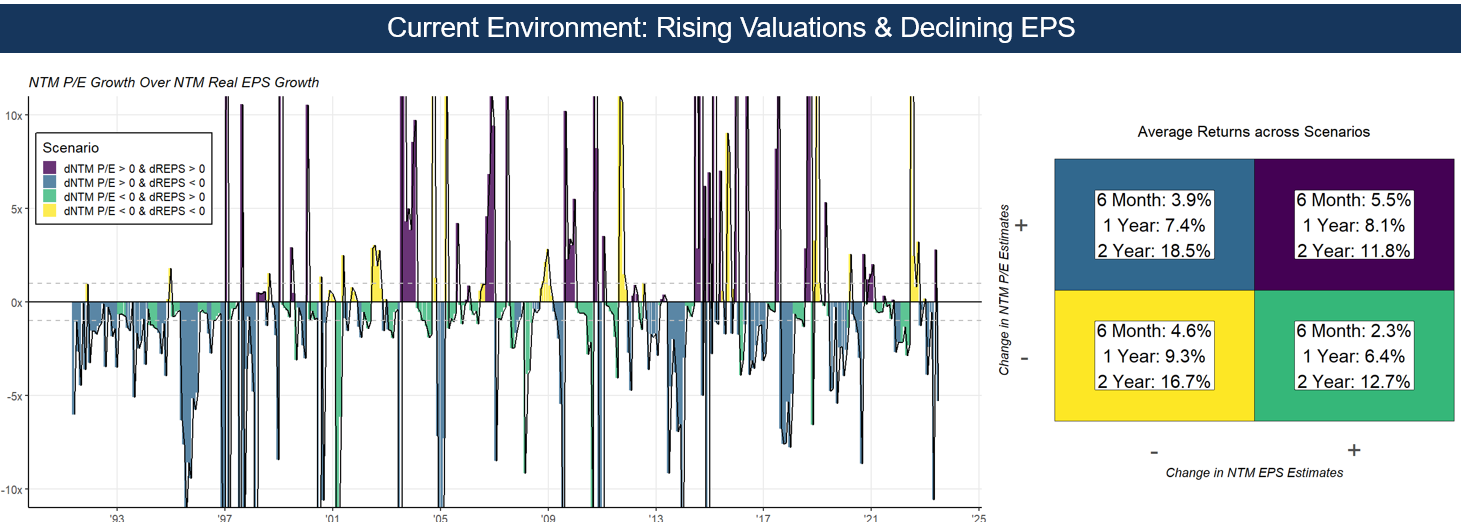Image resolution: width=1461 pixels, height=522 pixels.
Task: Click the slide title 'Current Environment: Rising Valuations & Declining EPS'
Action: tap(730, 27)
